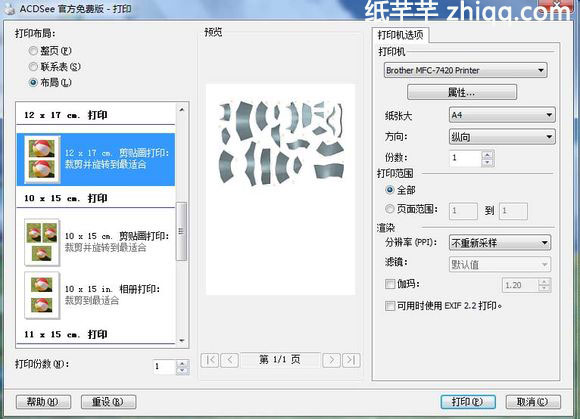This screenshot has width=580, height=419.
Task: Go to previous preview page
Action: (229, 360)
